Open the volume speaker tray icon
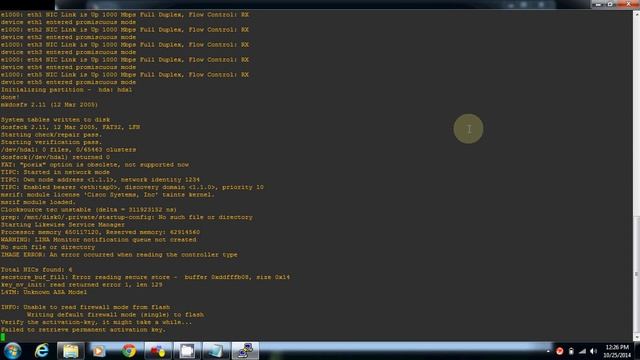Image resolution: width=640 pixels, height=360 pixels. pyautogui.click(x=593, y=351)
